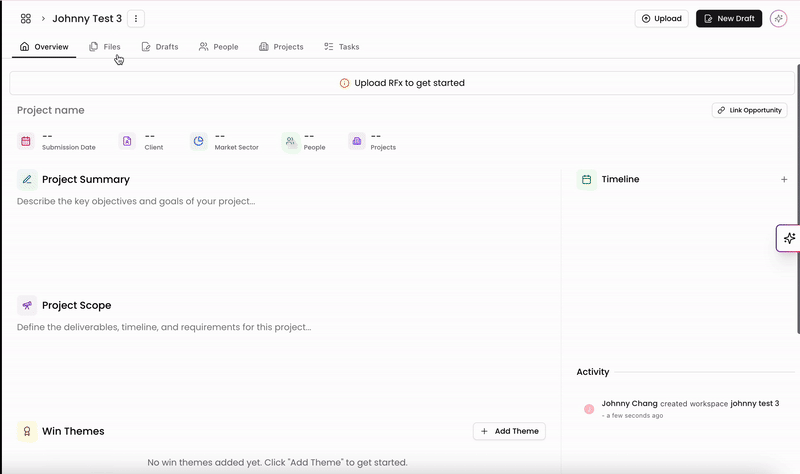The height and width of the screenshot is (474, 800).
Task: Switch to the Overview tab
Action: click(x=44, y=46)
